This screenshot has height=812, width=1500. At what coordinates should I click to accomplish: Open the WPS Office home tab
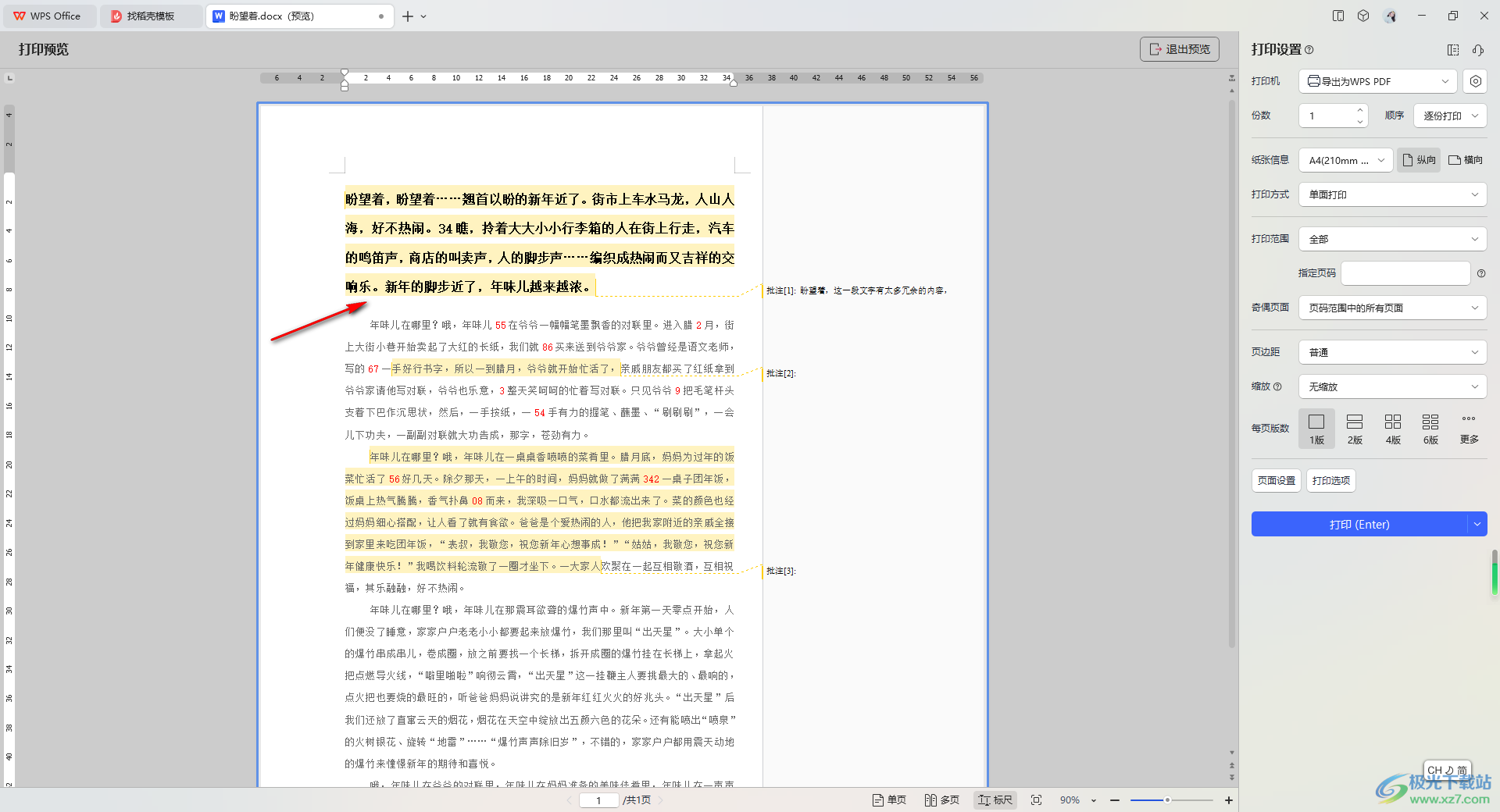(48, 16)
